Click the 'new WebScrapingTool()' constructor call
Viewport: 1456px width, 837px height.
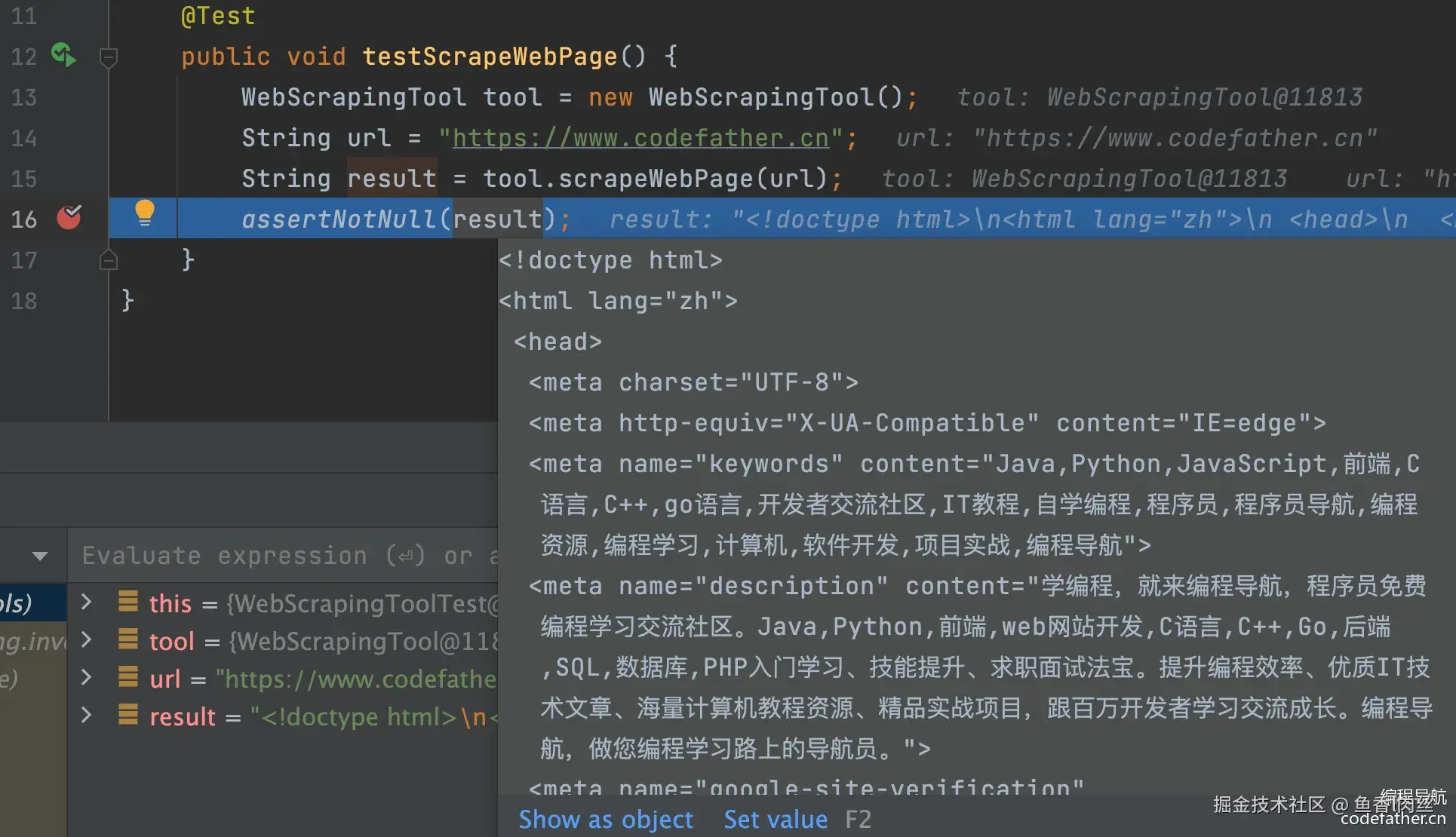745,97
